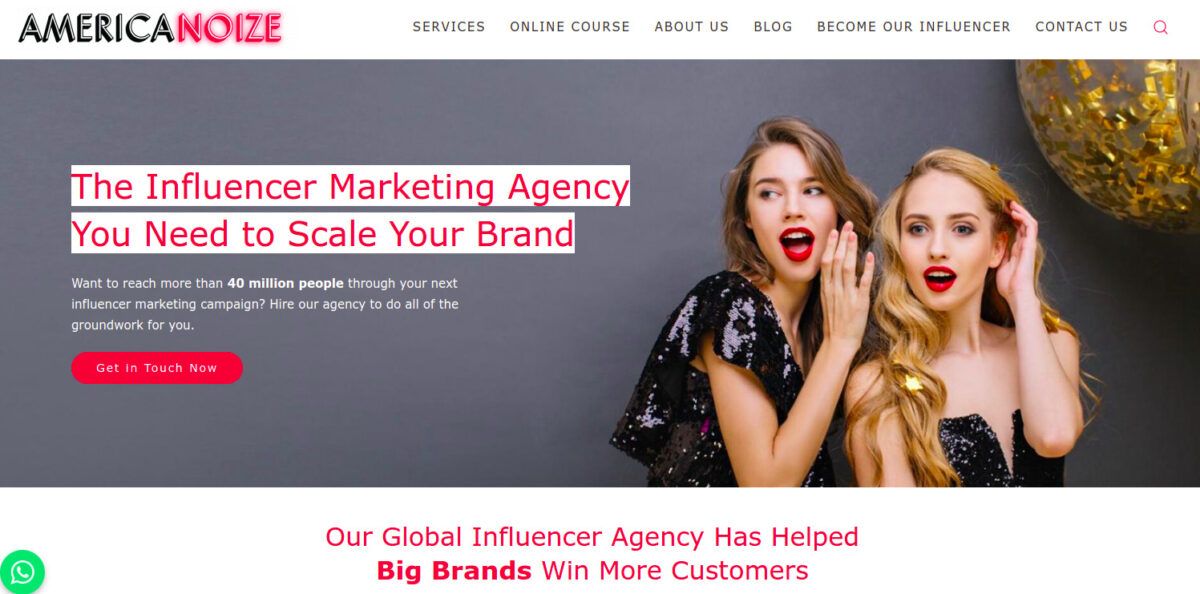Open the Services menu item
Image resolution: width=1200 pixels, height=594 pixels.
tap(449, 27)
